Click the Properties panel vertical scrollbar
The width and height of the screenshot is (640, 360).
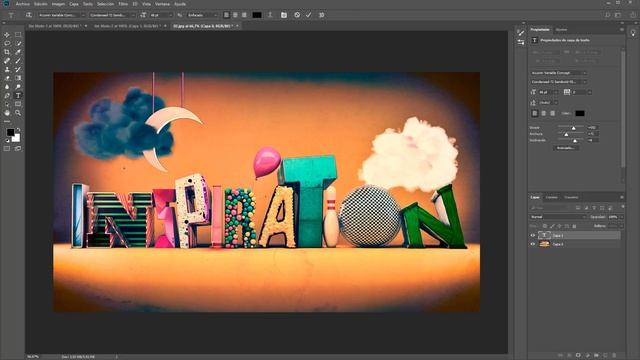pyautogui.click(x=623, y=108)
